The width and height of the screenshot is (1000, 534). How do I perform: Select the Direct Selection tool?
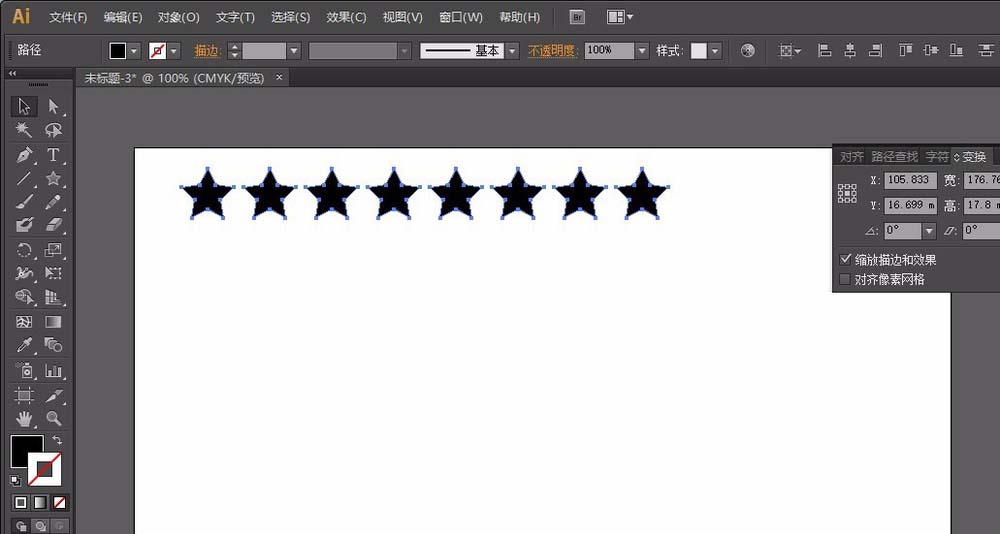54,106
